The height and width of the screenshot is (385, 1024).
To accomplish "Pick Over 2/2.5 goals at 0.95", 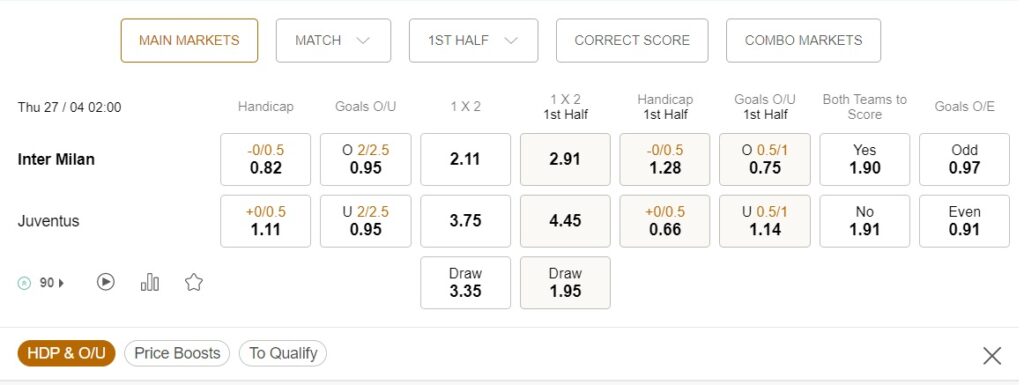I will pyautogui.click(x=366, y=159).
